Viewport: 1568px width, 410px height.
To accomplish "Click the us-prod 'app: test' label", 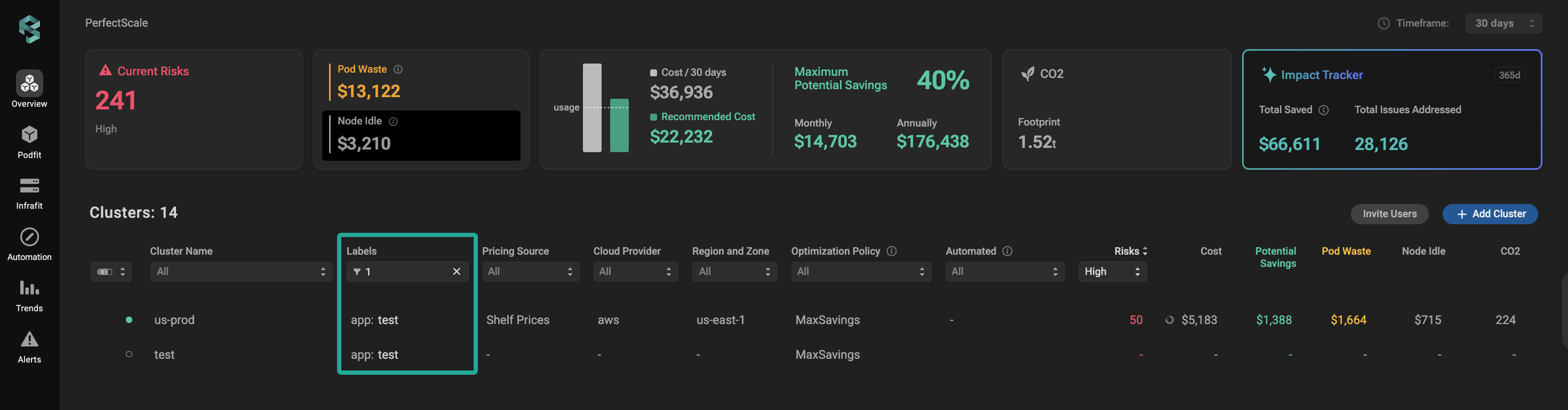I will (374, 320).
